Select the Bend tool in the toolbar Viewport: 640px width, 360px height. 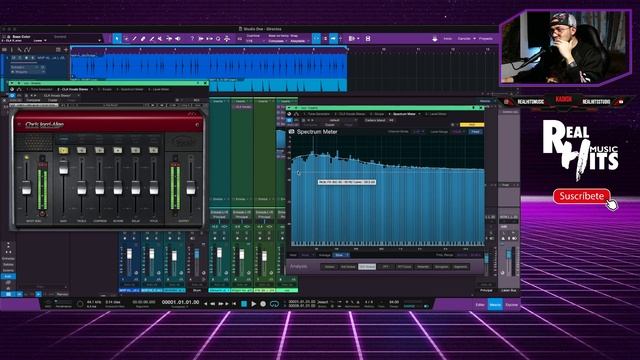click(169, 38)
